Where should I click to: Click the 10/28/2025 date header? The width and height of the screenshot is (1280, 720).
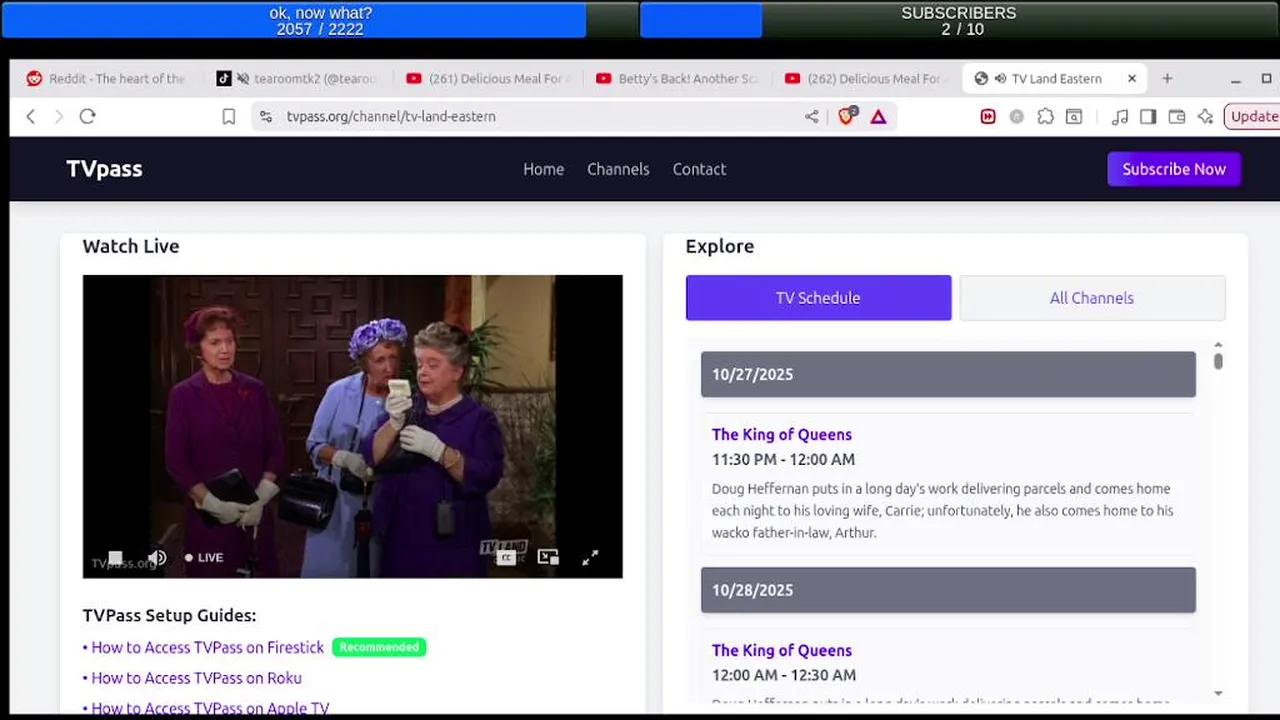point(948,590)
